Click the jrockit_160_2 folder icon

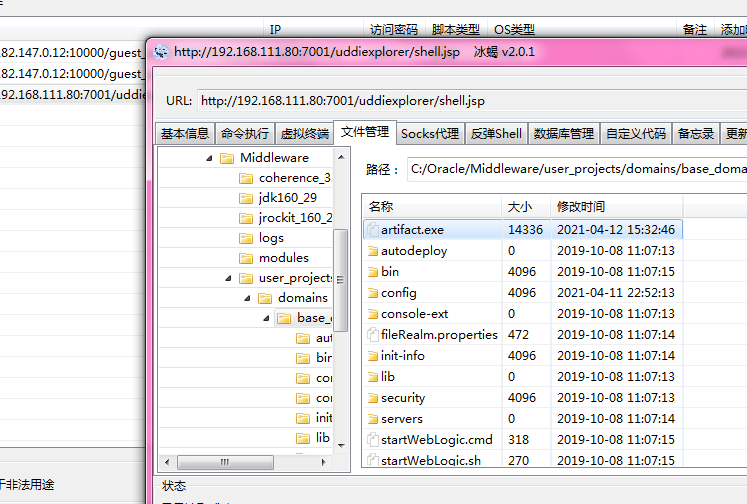pos(246,218)
